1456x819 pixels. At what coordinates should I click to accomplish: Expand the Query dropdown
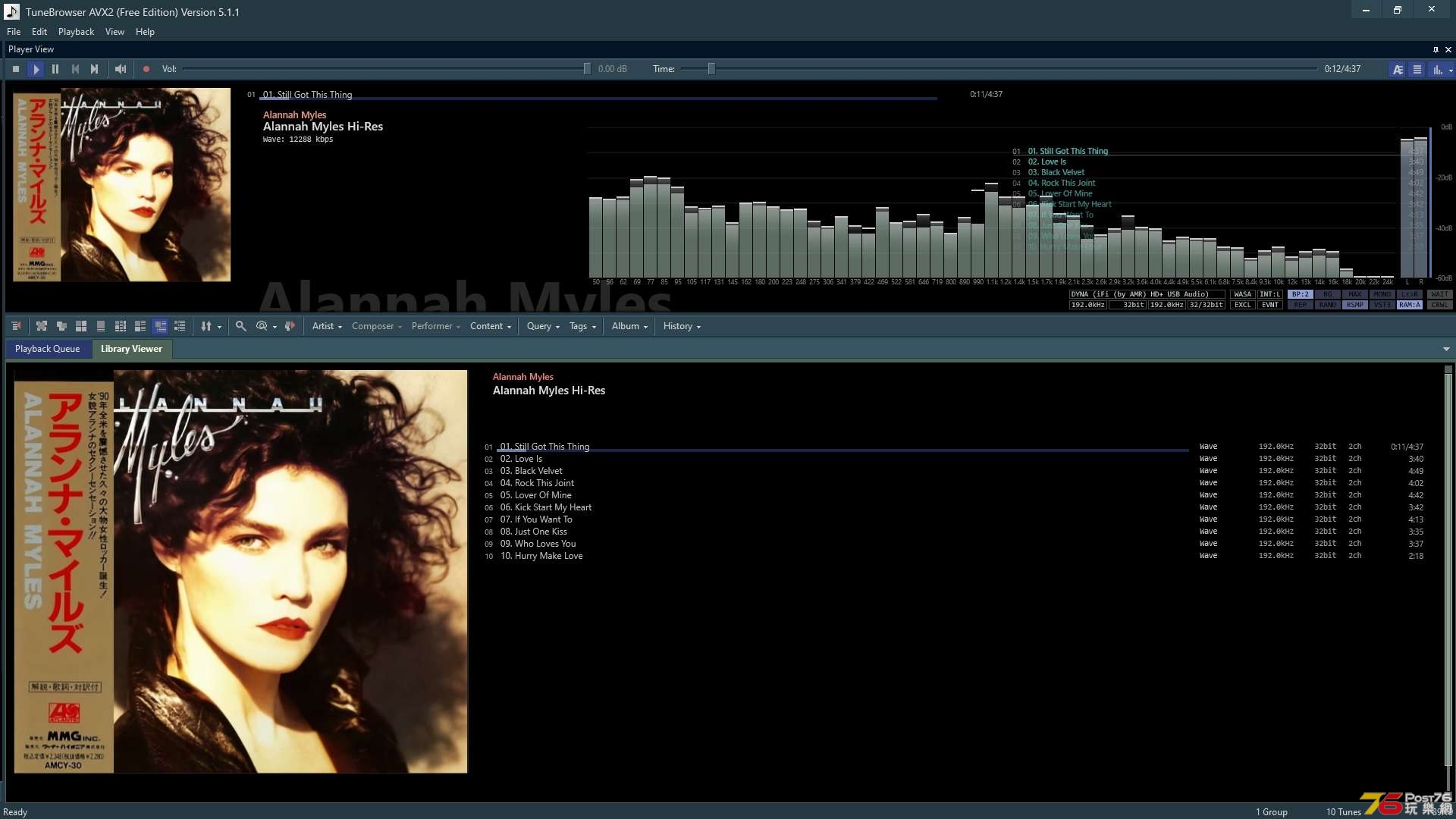[x=543, y=326]
